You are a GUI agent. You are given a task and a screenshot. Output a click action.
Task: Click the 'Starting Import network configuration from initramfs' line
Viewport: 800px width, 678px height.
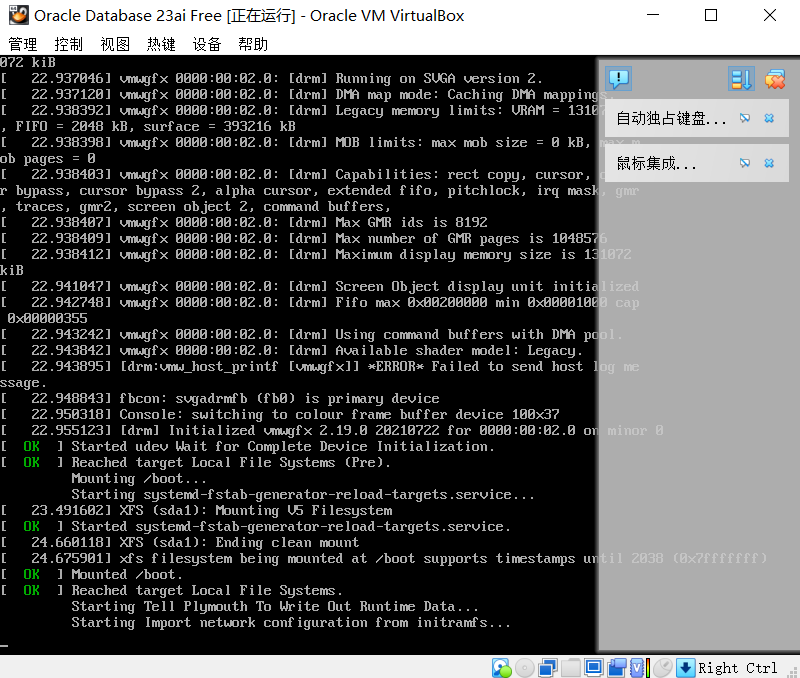(291, 622)
